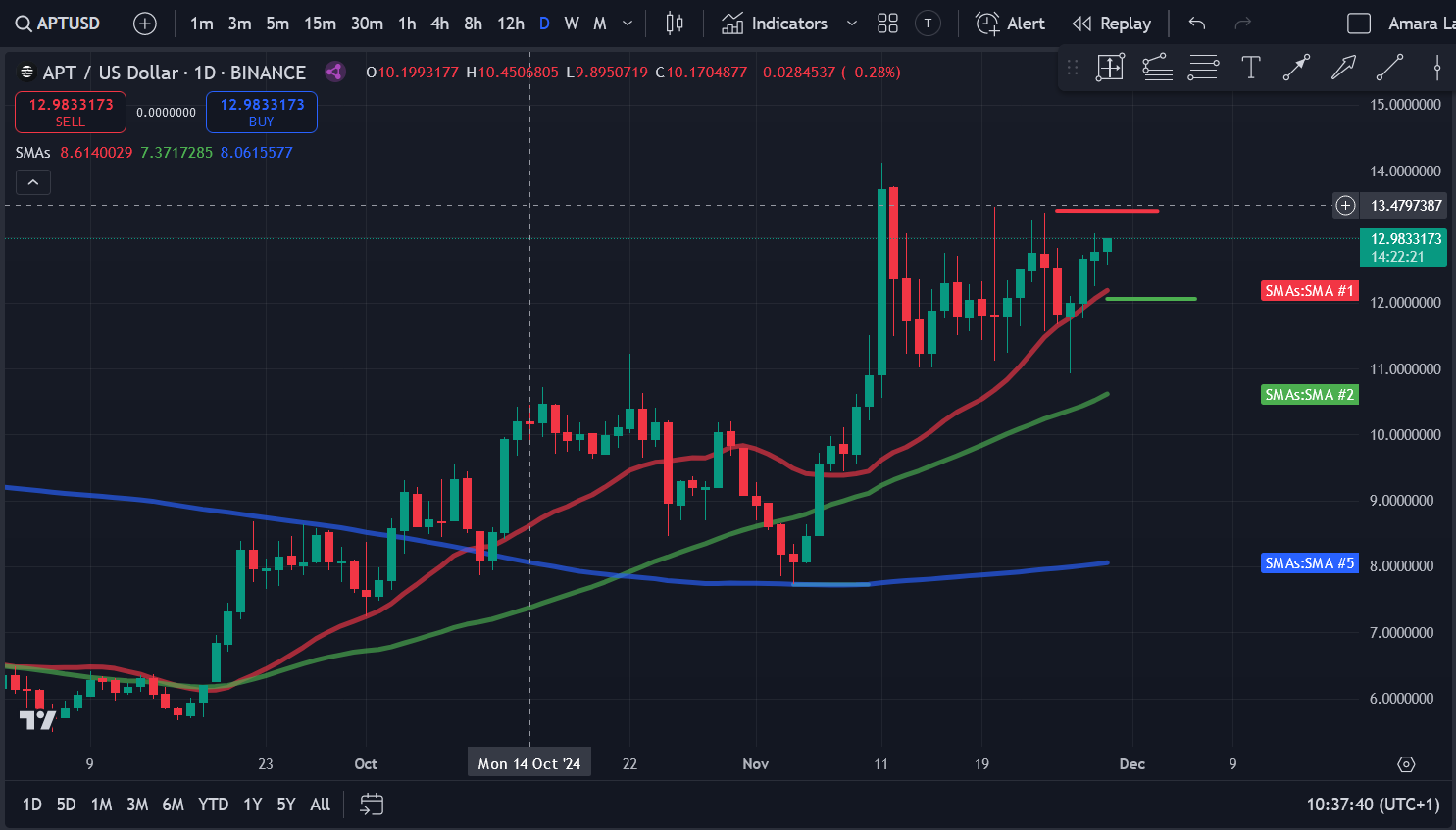Viewport: 1456px width, 830px height.
Task: Open the candlestick chart type selector
Action: [x=675, y=24]
